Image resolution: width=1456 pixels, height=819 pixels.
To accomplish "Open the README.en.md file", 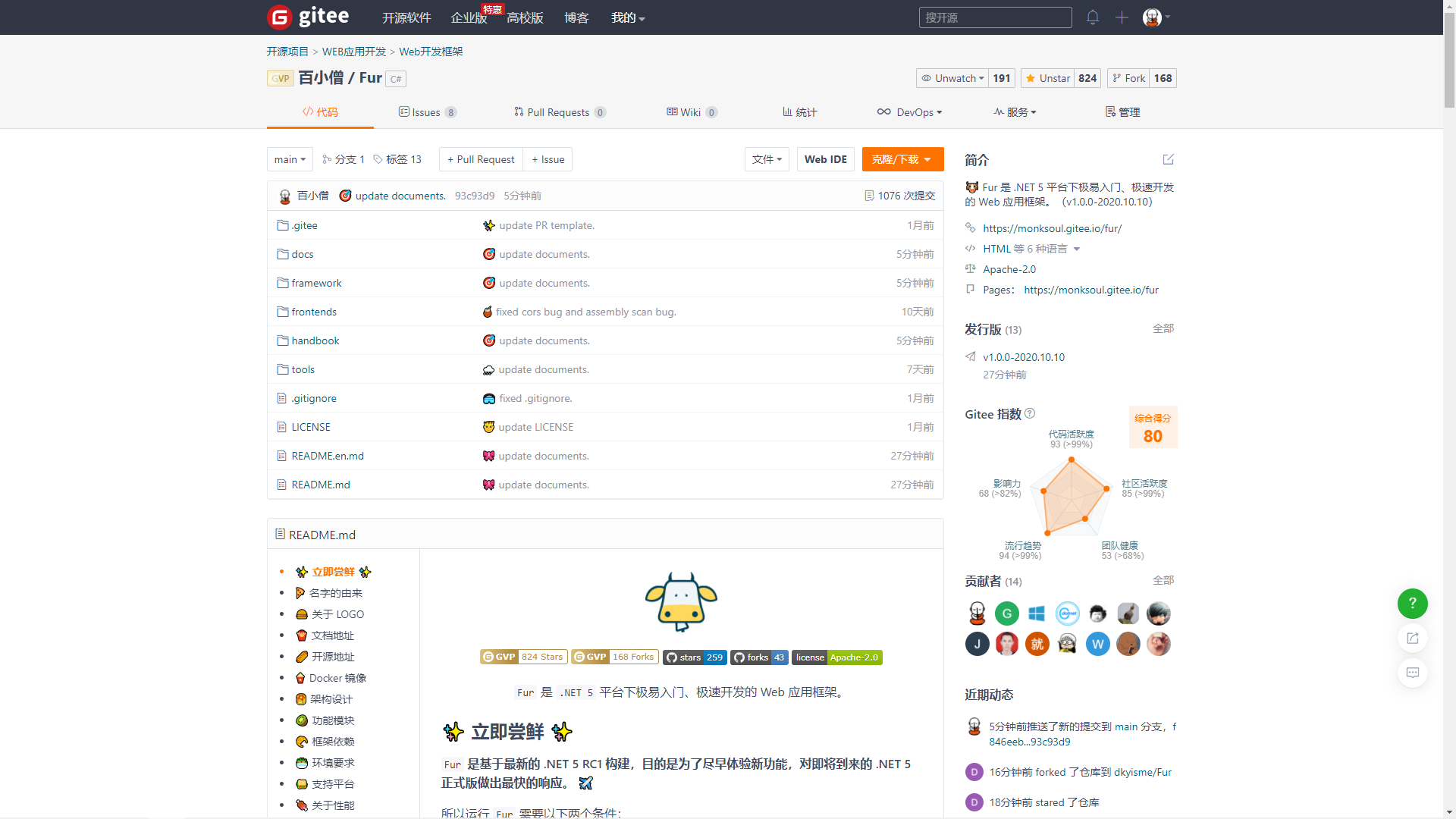I will [x=328, y=456].
